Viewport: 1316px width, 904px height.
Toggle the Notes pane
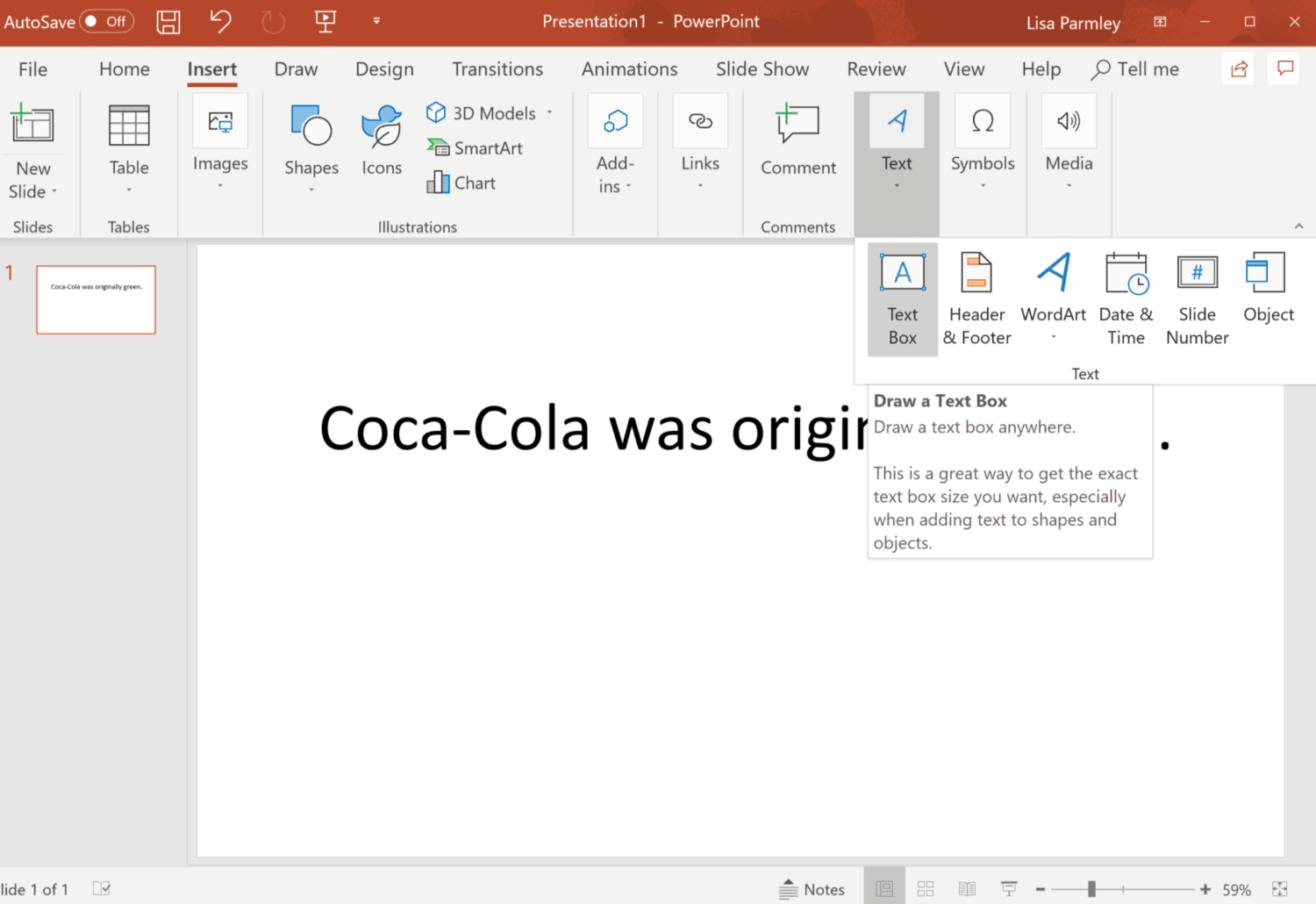coord(812,889)
